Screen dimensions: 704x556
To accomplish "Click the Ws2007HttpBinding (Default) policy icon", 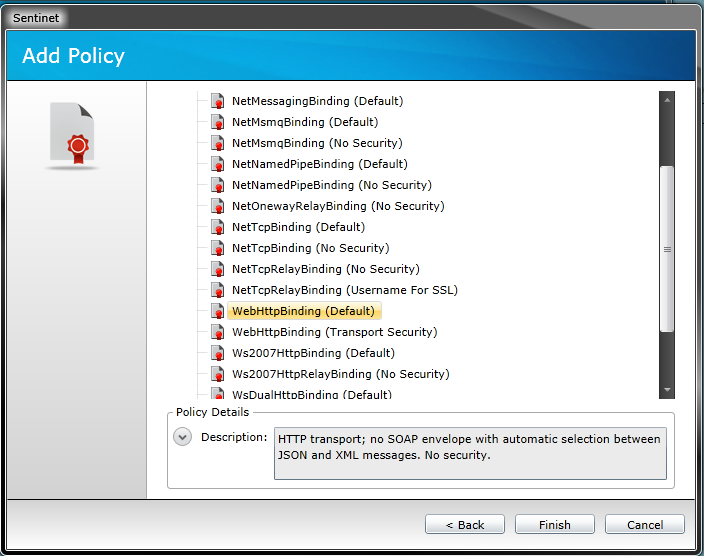I will pos(218,353).
